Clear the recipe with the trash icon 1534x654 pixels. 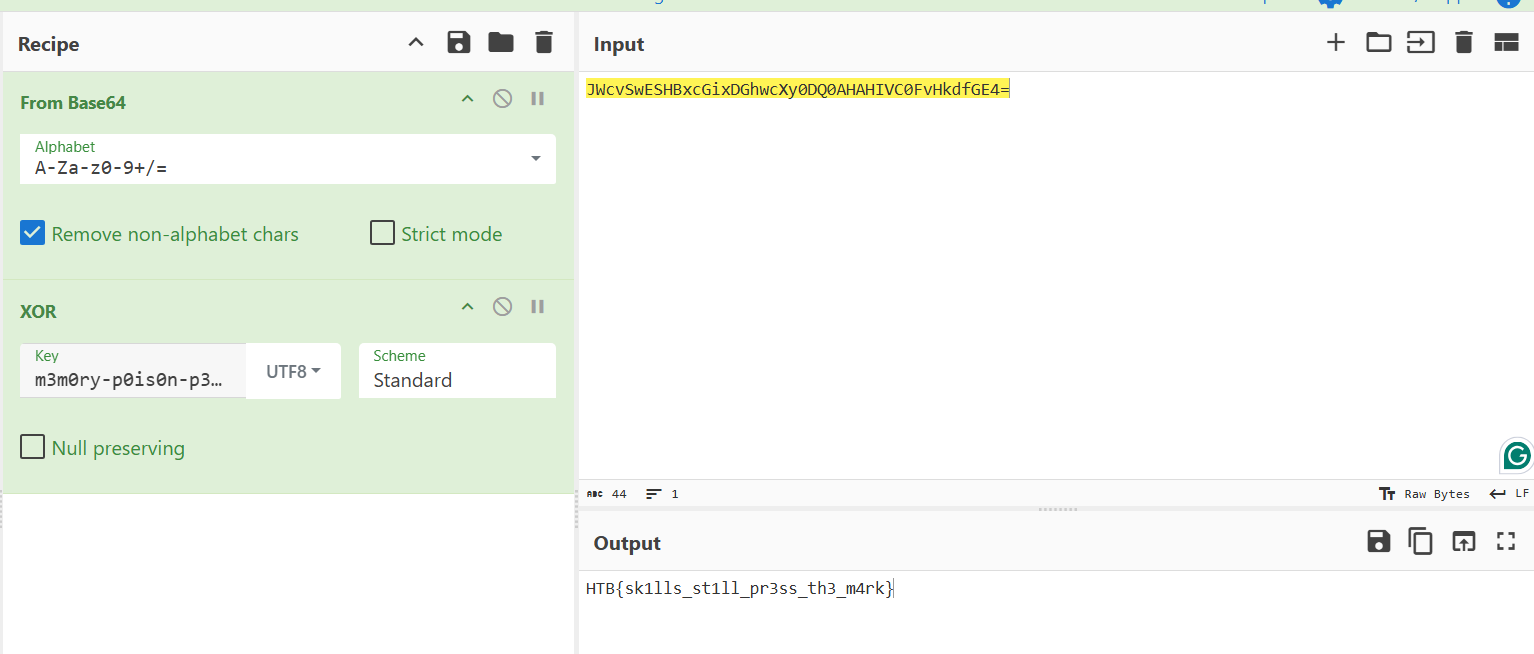tap(543, 42)
